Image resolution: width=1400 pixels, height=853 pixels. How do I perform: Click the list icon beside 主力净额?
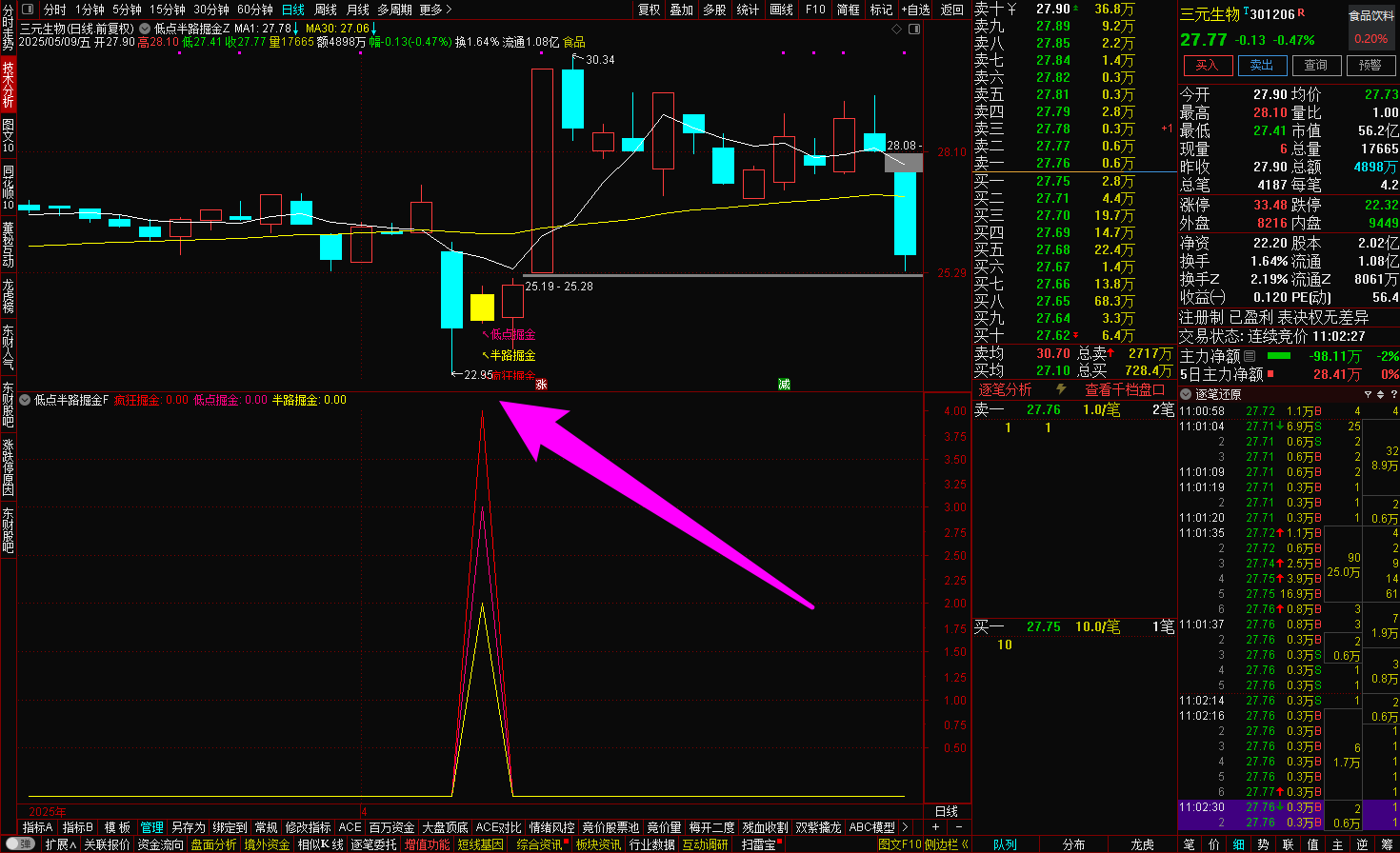click(1249, 356)
